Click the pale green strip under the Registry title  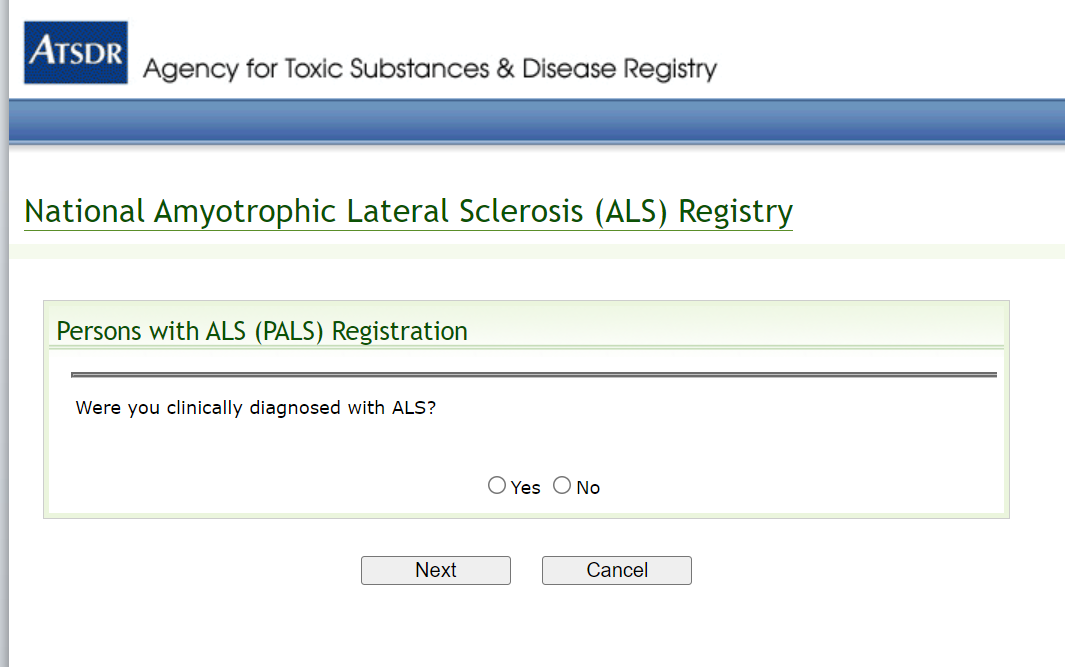[x=536, y=251]
